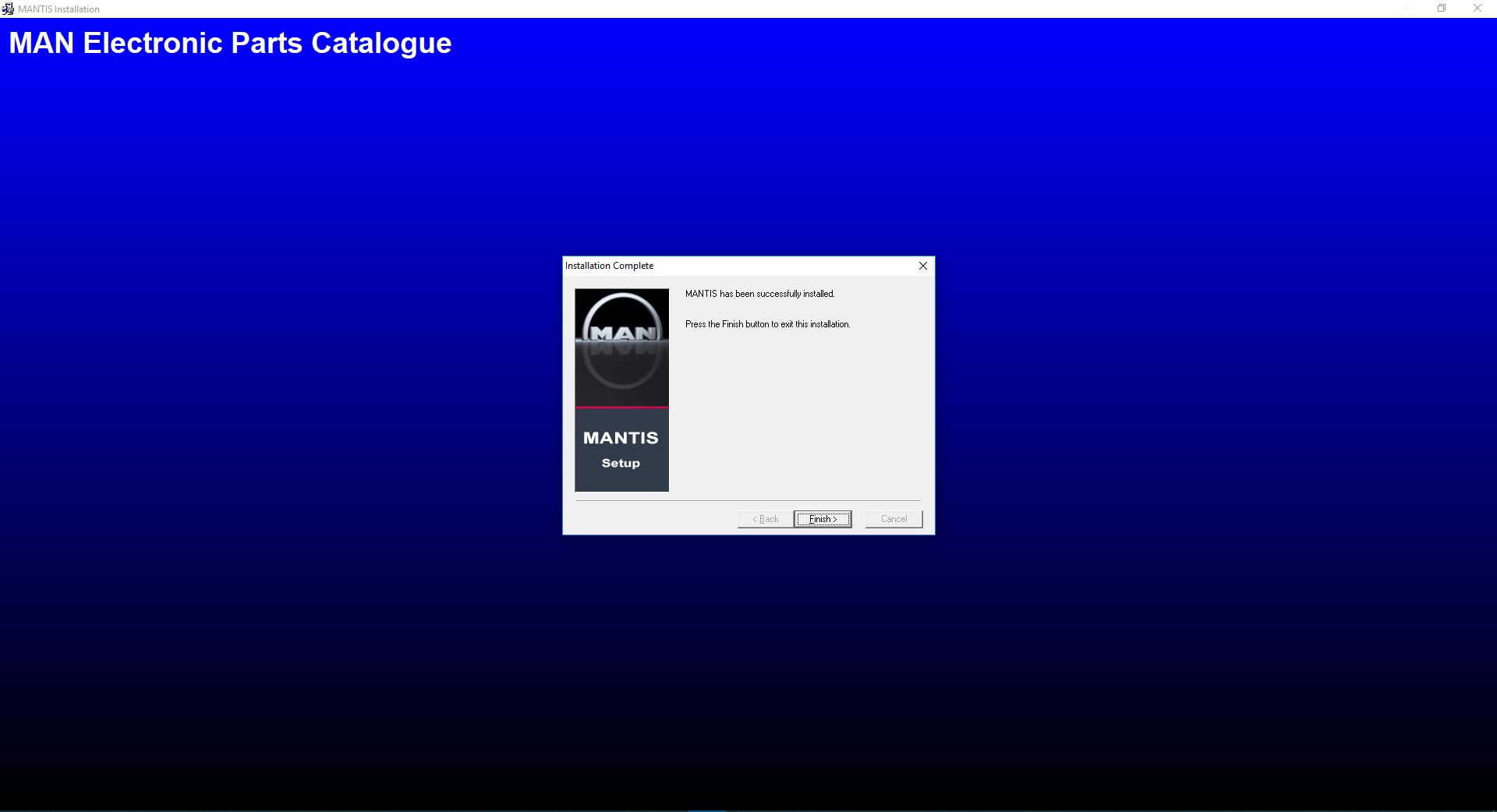Click the Back button in setup dialog
Image resolution: width=1497 pixels, height=812 pixels.
pos(766,519)
